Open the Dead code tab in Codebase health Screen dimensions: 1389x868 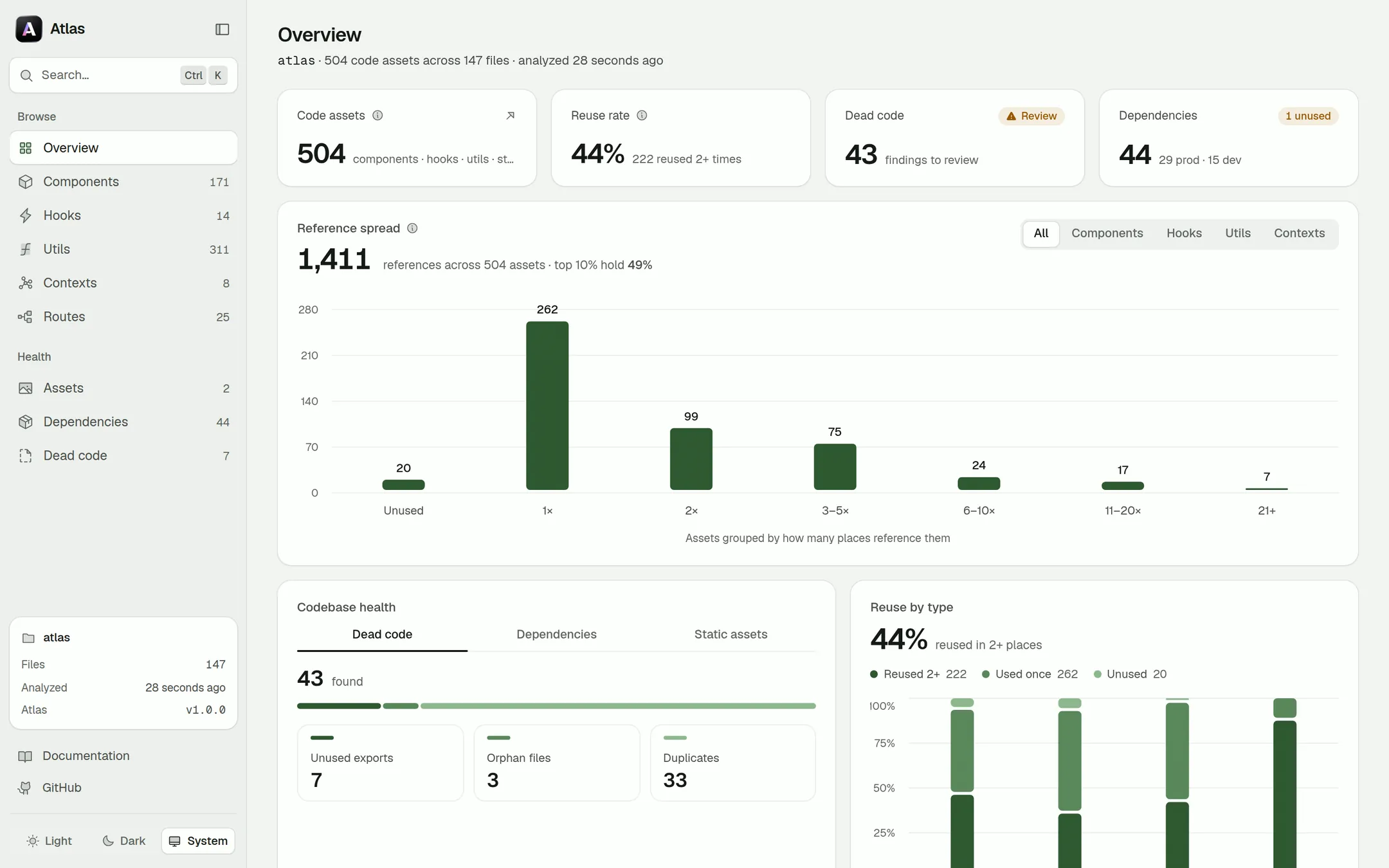click(x=382, y=635)
